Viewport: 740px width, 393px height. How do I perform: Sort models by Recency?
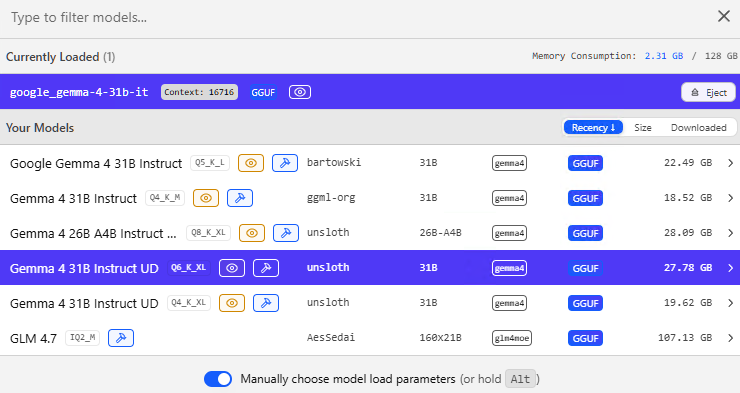tap(593, 127)
